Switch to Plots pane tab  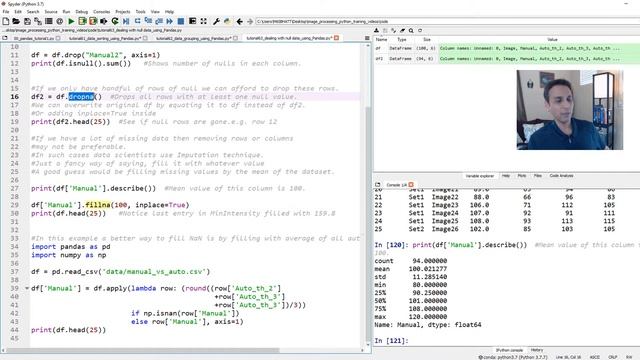[522, 176]
